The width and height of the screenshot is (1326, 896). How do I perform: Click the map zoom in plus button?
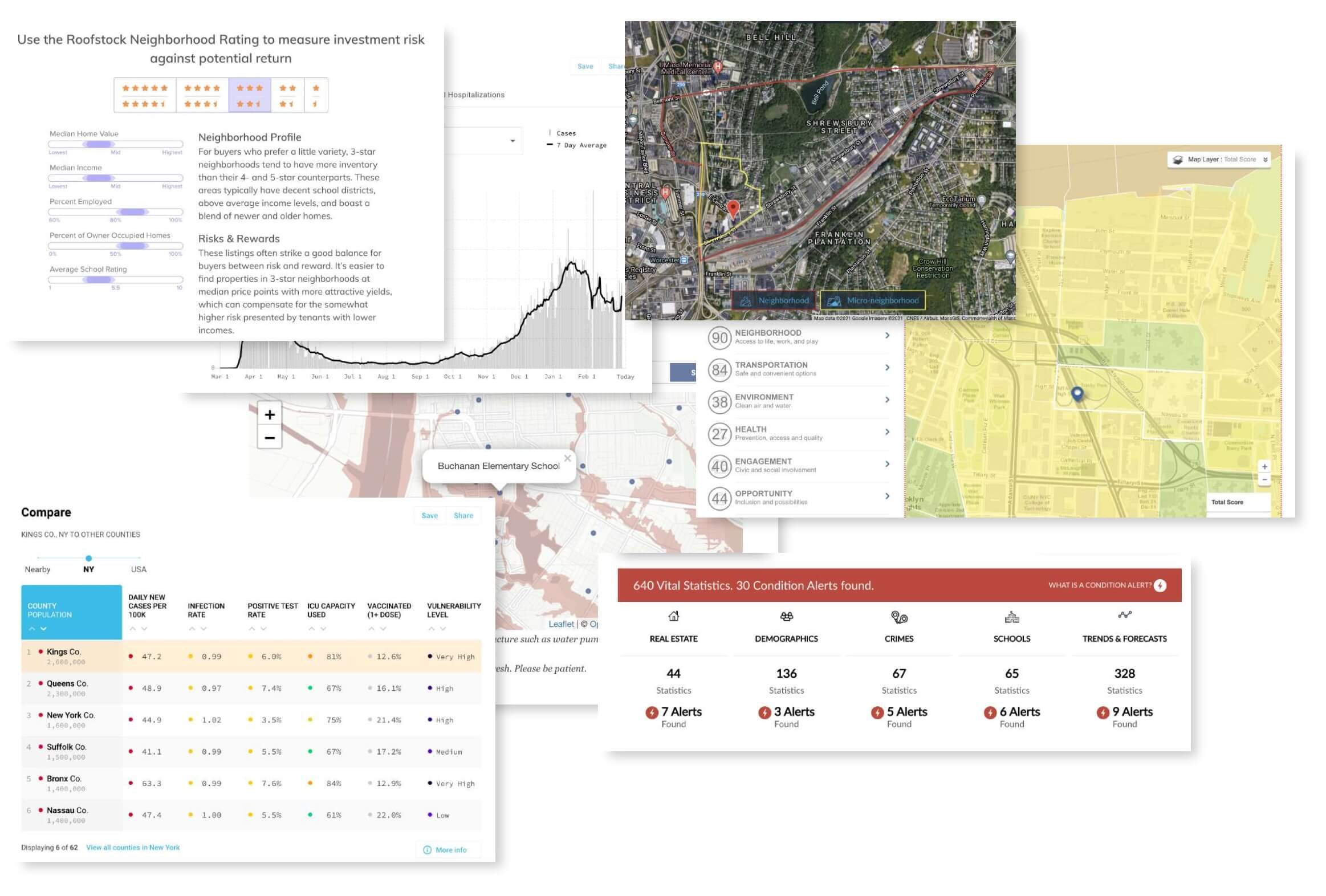270,414
